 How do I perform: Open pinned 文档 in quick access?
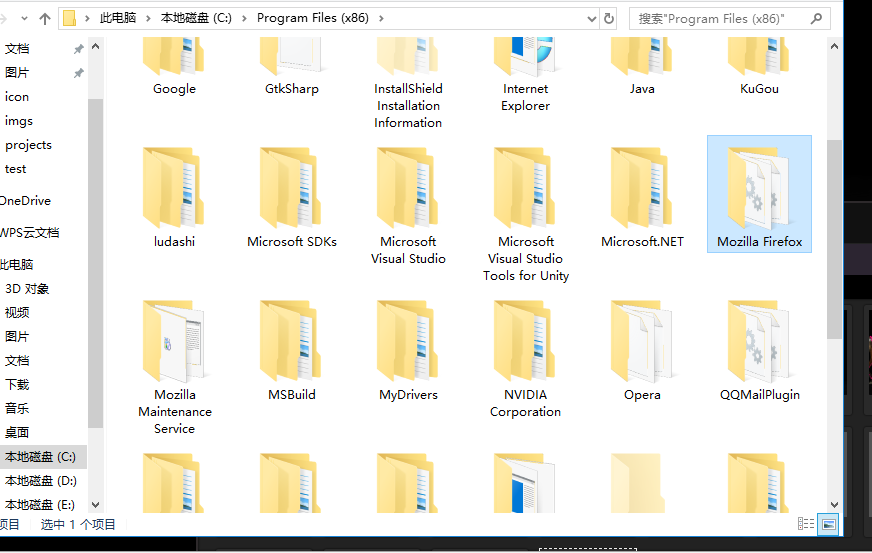coord(17,49)
